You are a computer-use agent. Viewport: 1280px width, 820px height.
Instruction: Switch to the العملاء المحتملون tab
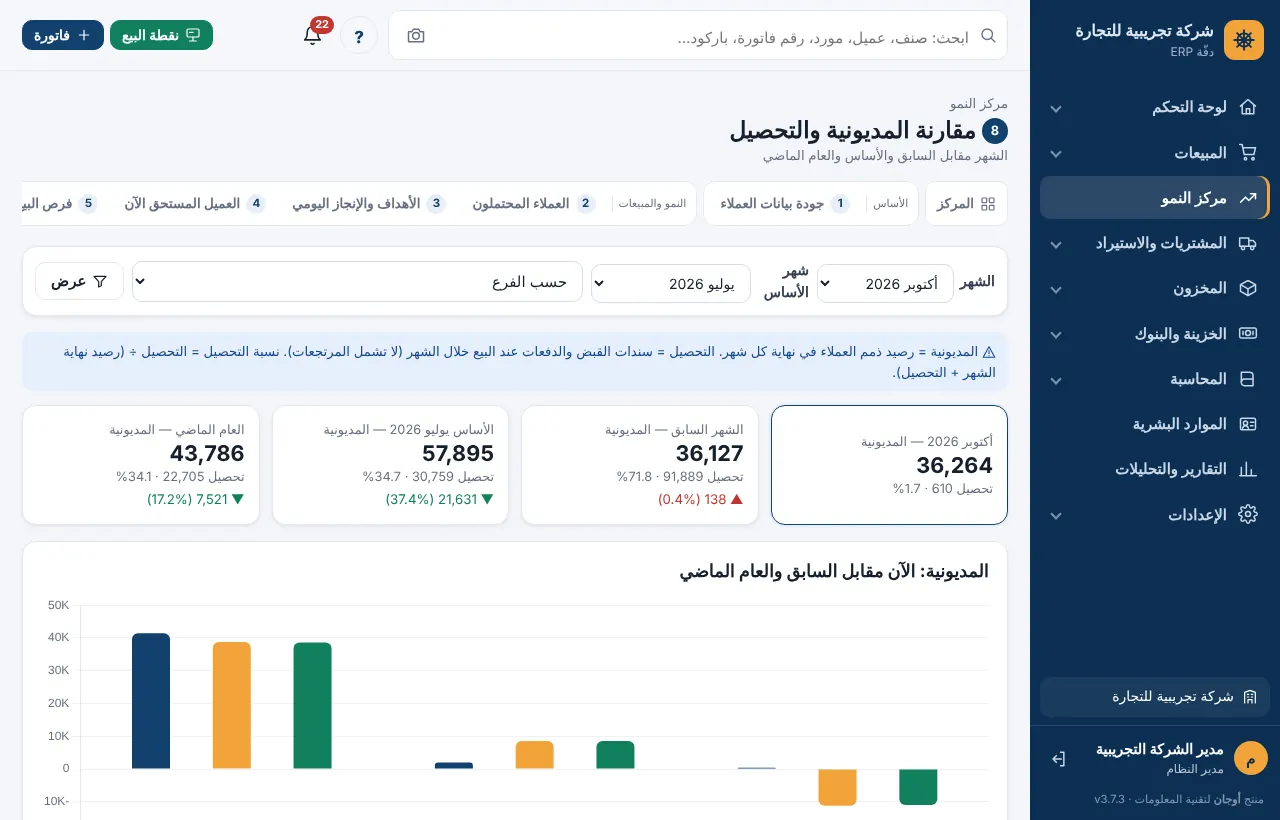(x=533, y=204)
